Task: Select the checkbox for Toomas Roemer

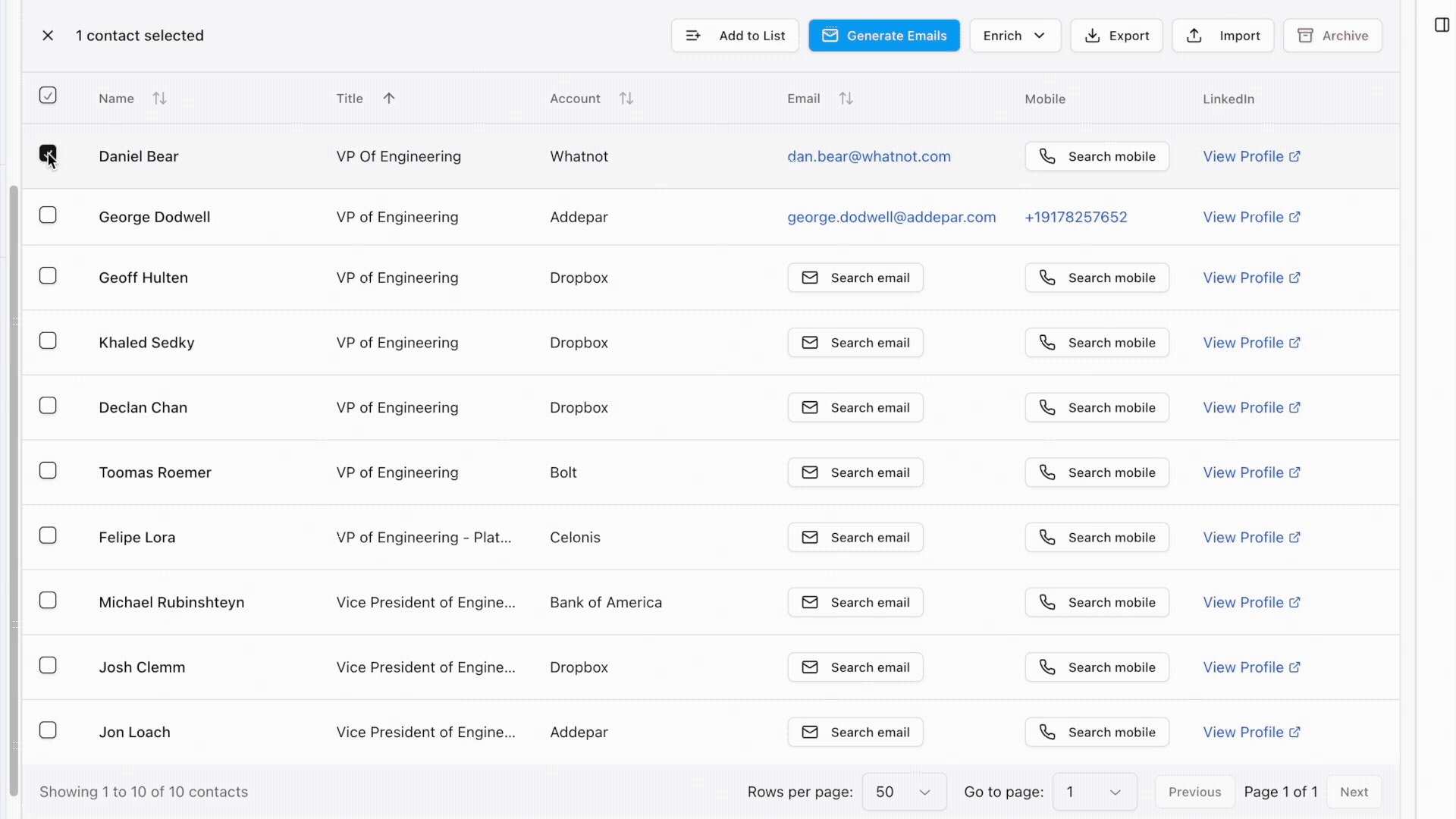Action: (48, 470)
